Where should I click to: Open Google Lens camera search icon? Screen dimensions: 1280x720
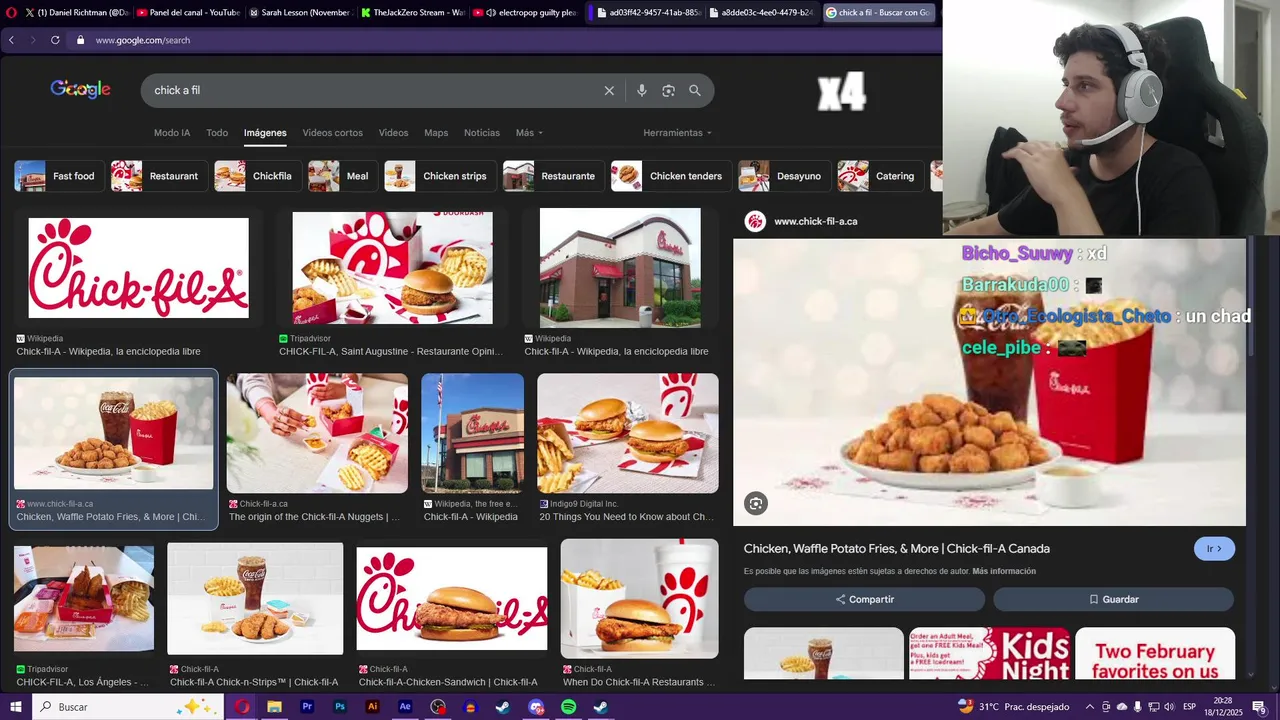click(668, 90)
